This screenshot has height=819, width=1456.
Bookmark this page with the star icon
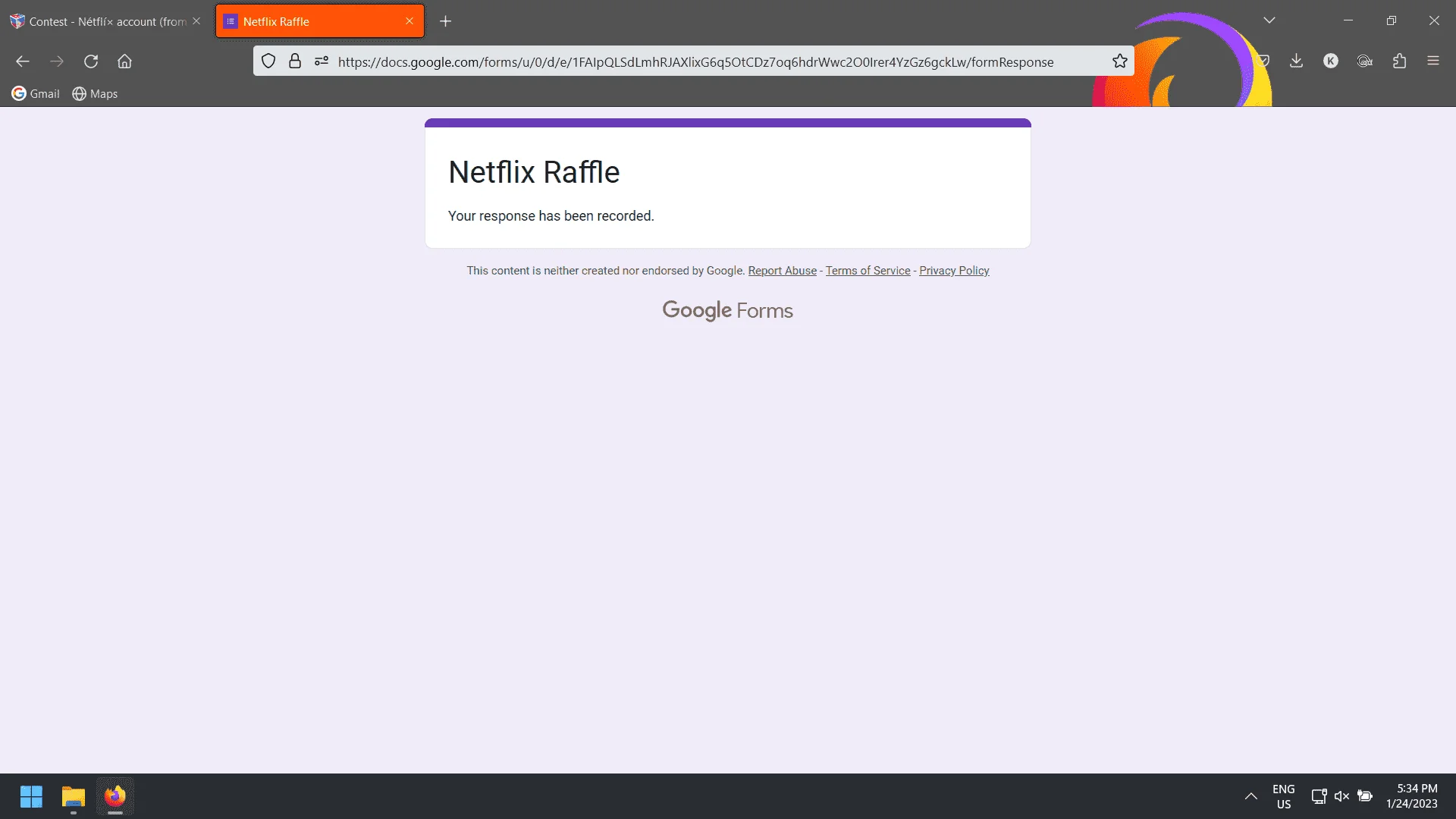click(1120, 61)
